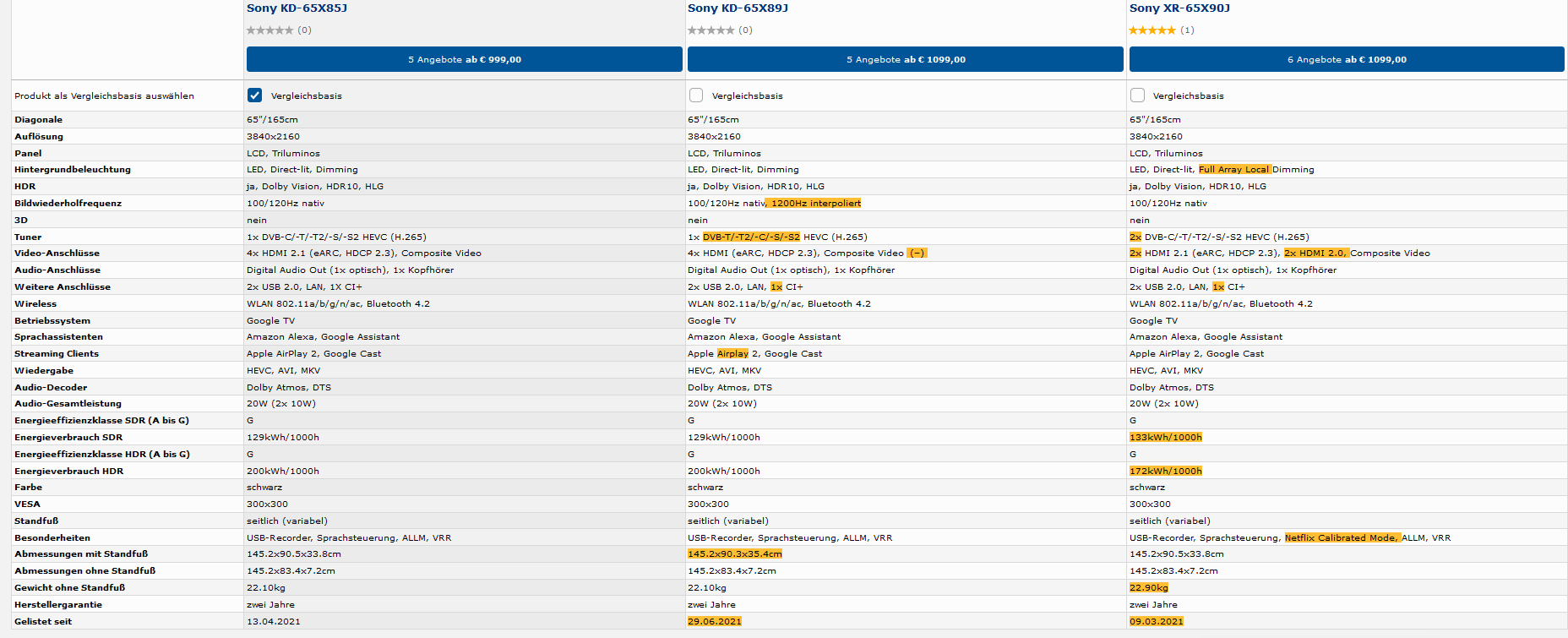
Task: Open the Sony KD-65X85J product link
Action: [x=297, y=8]
